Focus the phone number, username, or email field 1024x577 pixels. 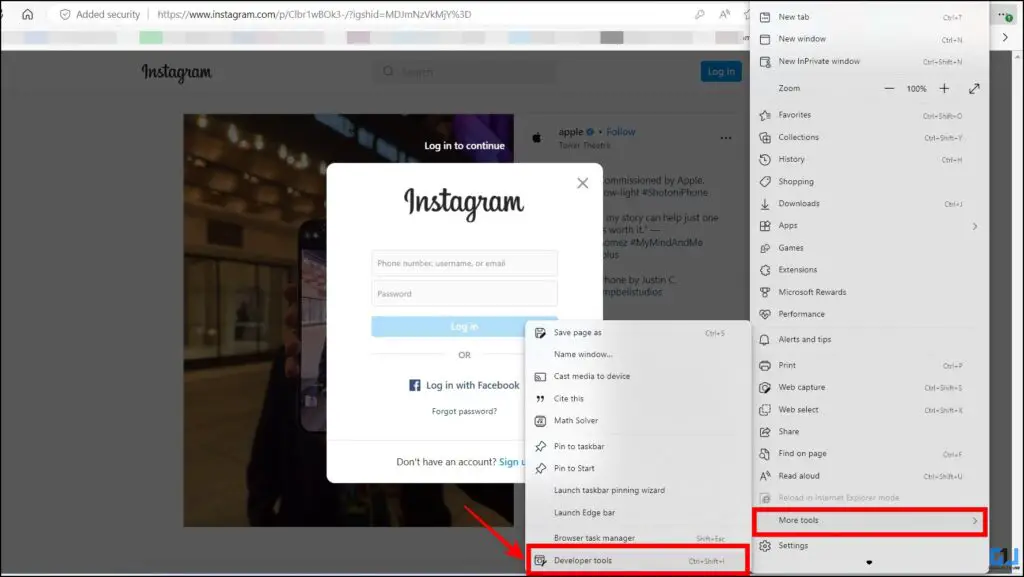pyautogui.click(x=464, y=264)
